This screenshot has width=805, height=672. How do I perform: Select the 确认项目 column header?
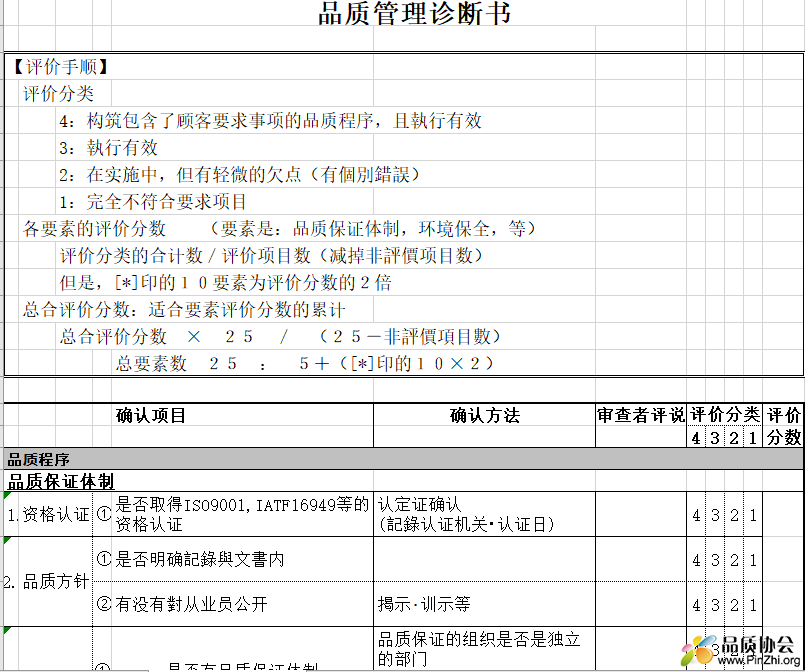[150, 415]
